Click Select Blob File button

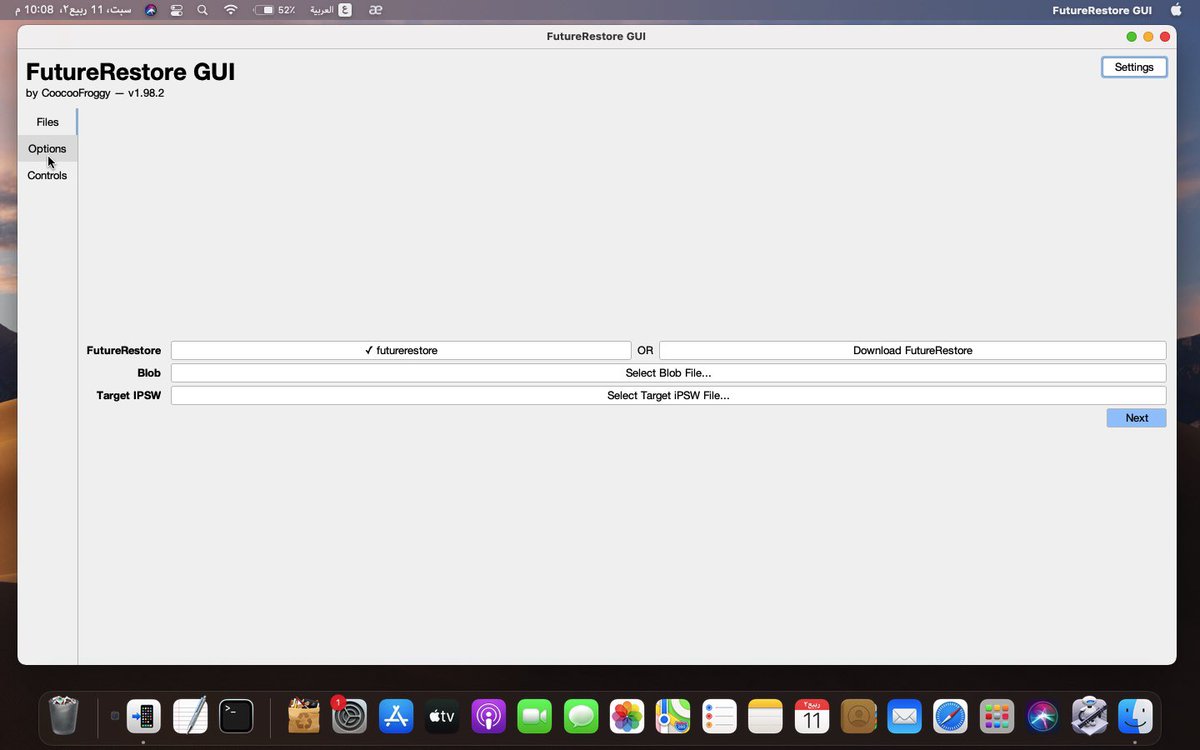668,373
